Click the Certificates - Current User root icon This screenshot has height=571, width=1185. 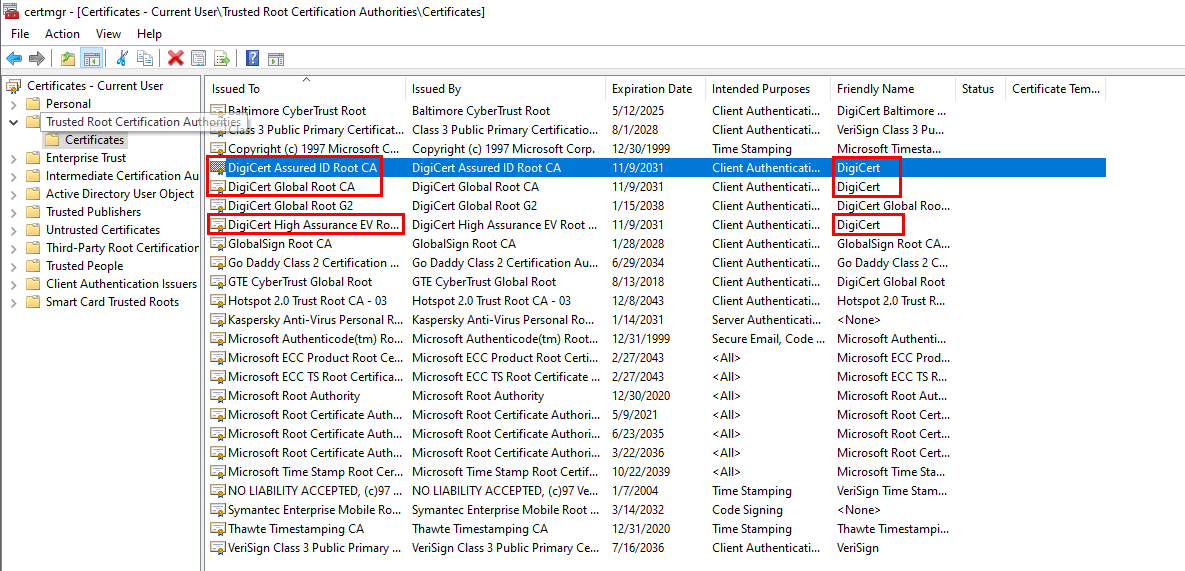[x=14, y=85]
